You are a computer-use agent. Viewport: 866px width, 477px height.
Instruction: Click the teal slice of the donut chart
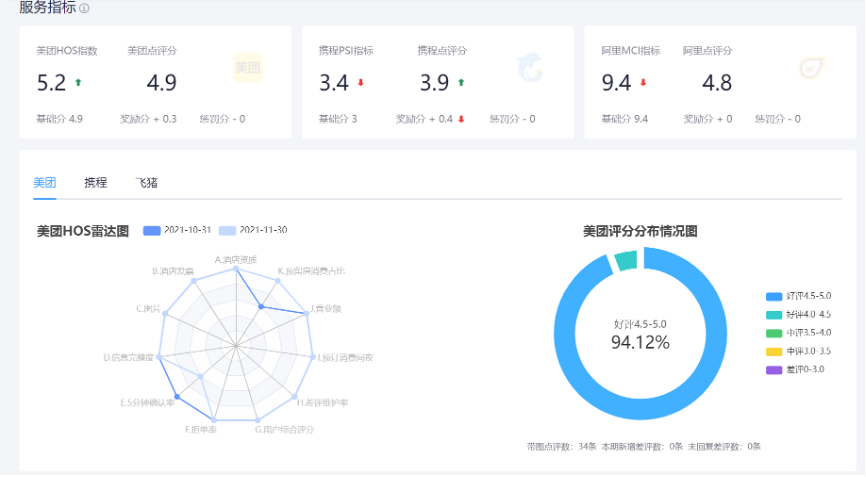[625, 260]
